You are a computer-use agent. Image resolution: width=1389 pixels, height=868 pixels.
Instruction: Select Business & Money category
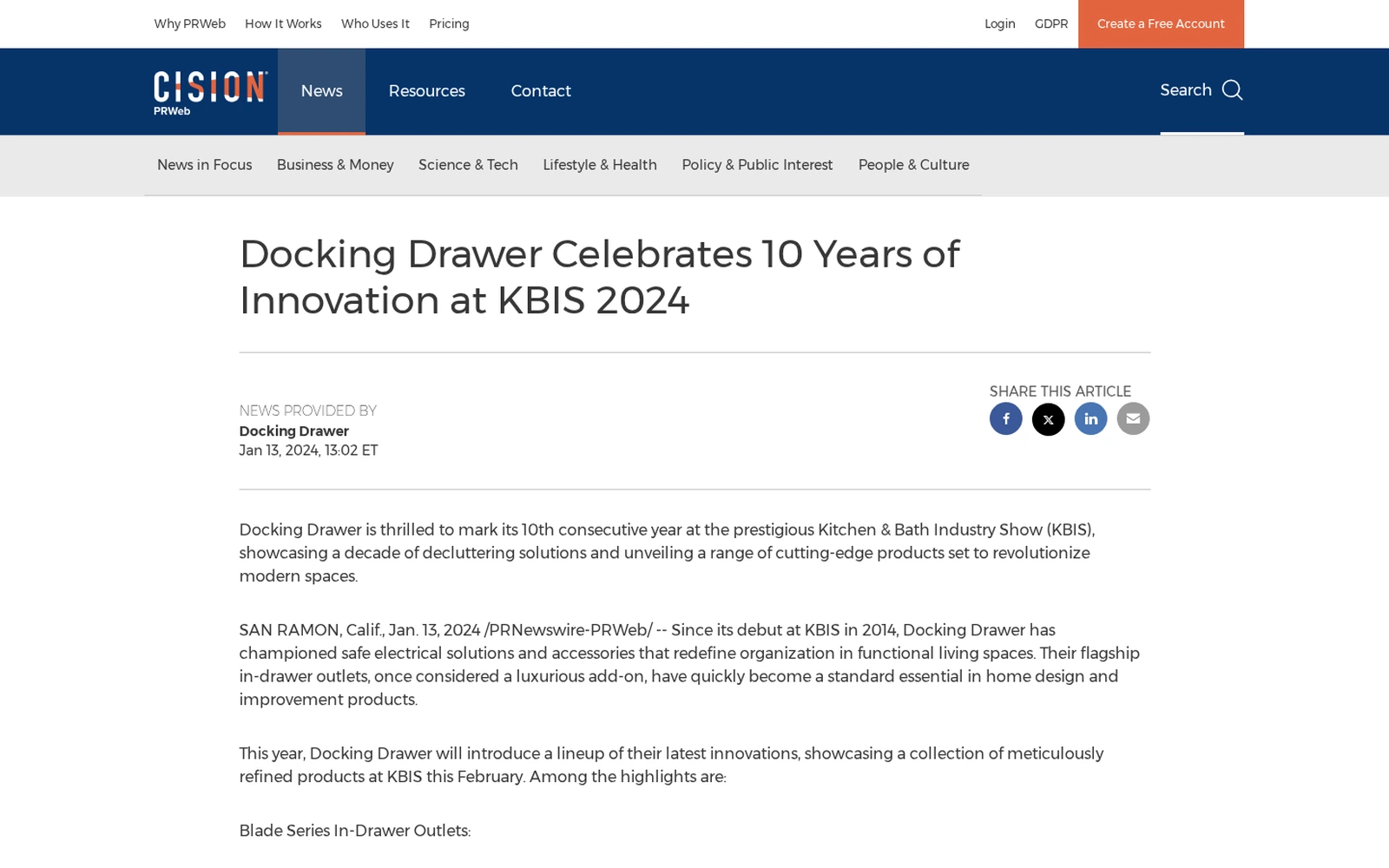tap(335, 165)
